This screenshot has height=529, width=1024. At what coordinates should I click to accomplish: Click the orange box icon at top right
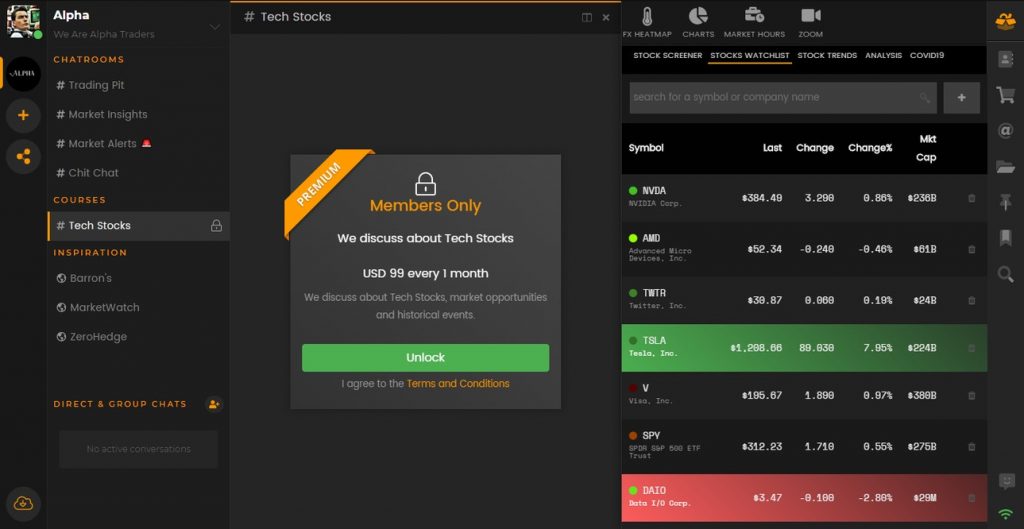coord(1005,22)
